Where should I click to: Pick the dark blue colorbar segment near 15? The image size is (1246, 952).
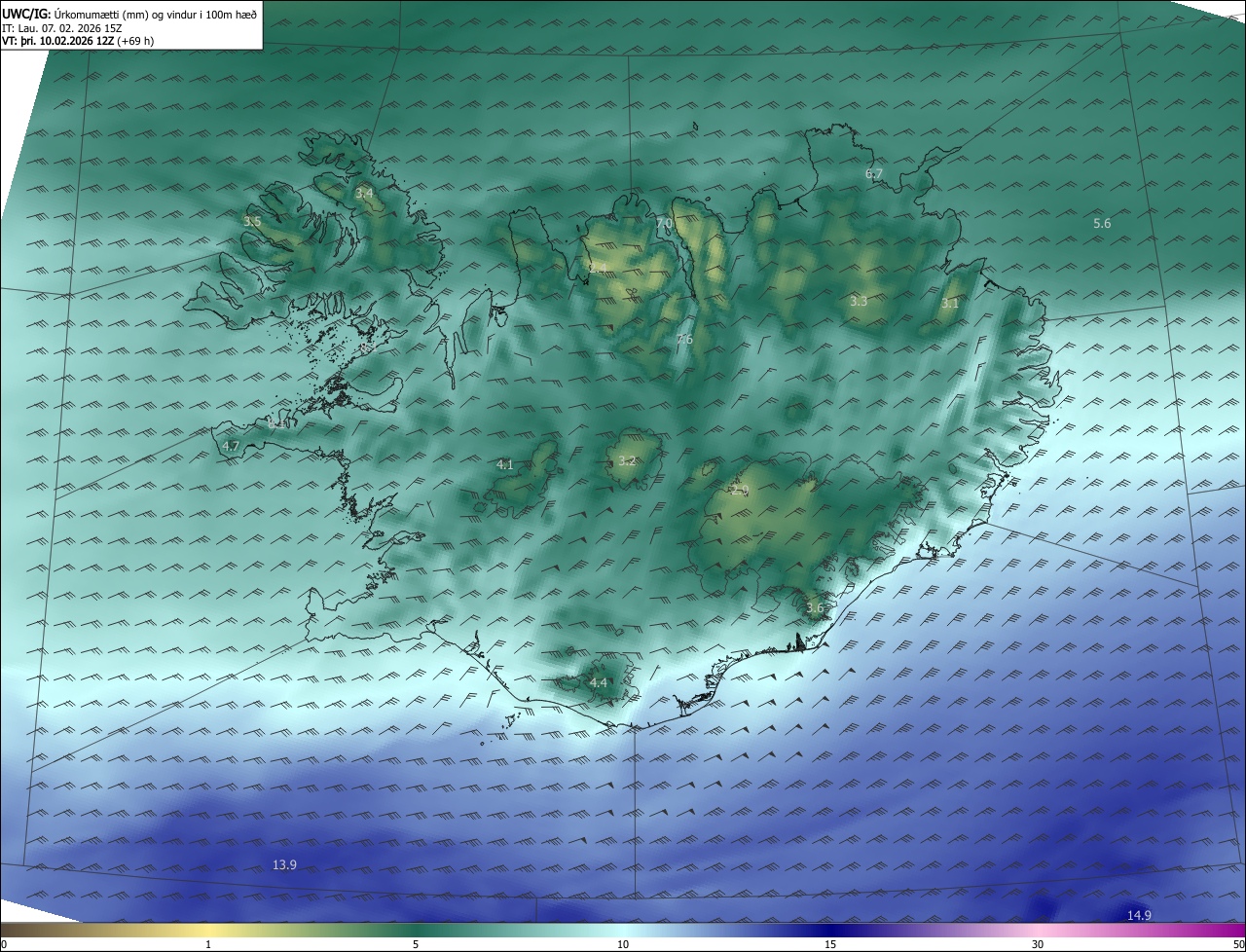[x=830, y=931]
